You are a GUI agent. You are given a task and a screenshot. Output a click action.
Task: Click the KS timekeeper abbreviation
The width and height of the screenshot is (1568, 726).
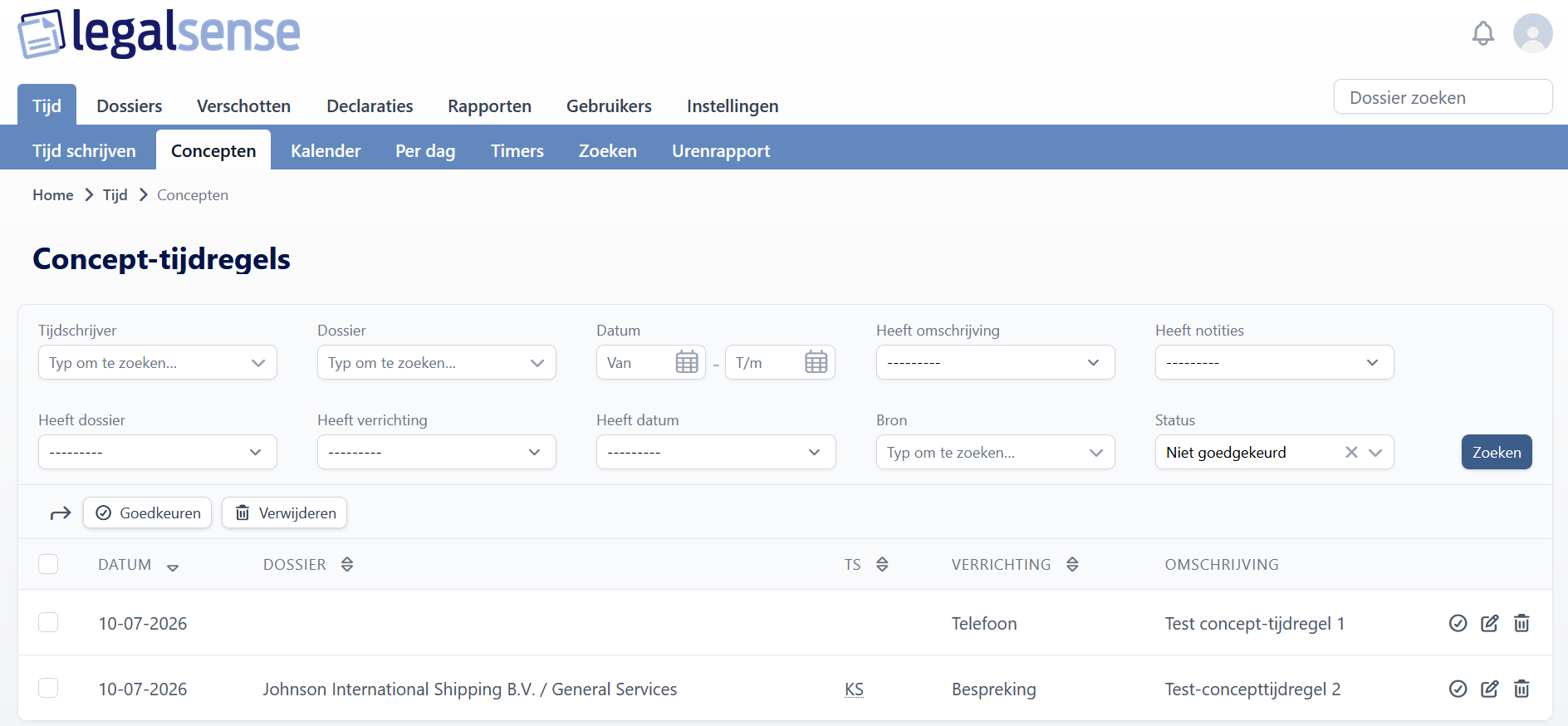tap(854, 689)
